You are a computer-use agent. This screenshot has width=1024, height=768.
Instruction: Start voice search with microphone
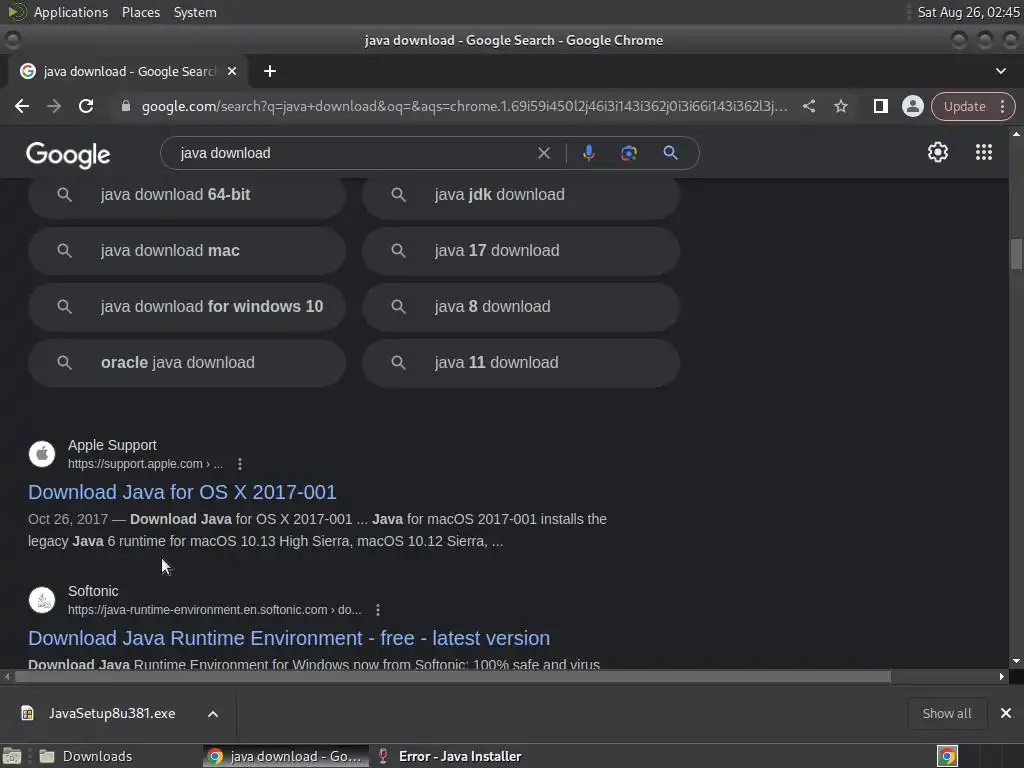coord(588,153)
